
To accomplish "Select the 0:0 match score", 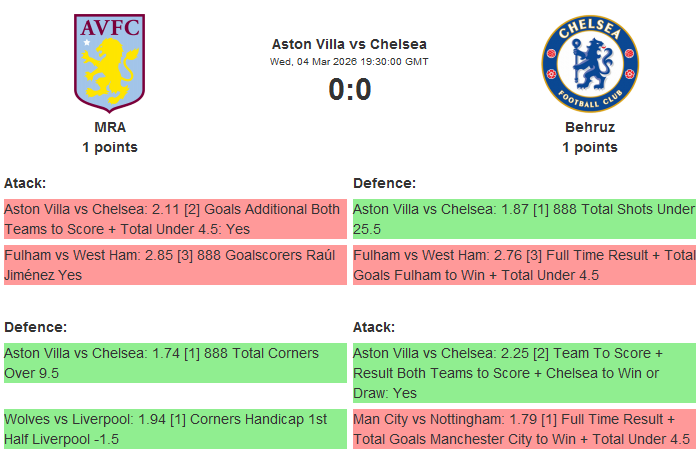I will [349, 90].
